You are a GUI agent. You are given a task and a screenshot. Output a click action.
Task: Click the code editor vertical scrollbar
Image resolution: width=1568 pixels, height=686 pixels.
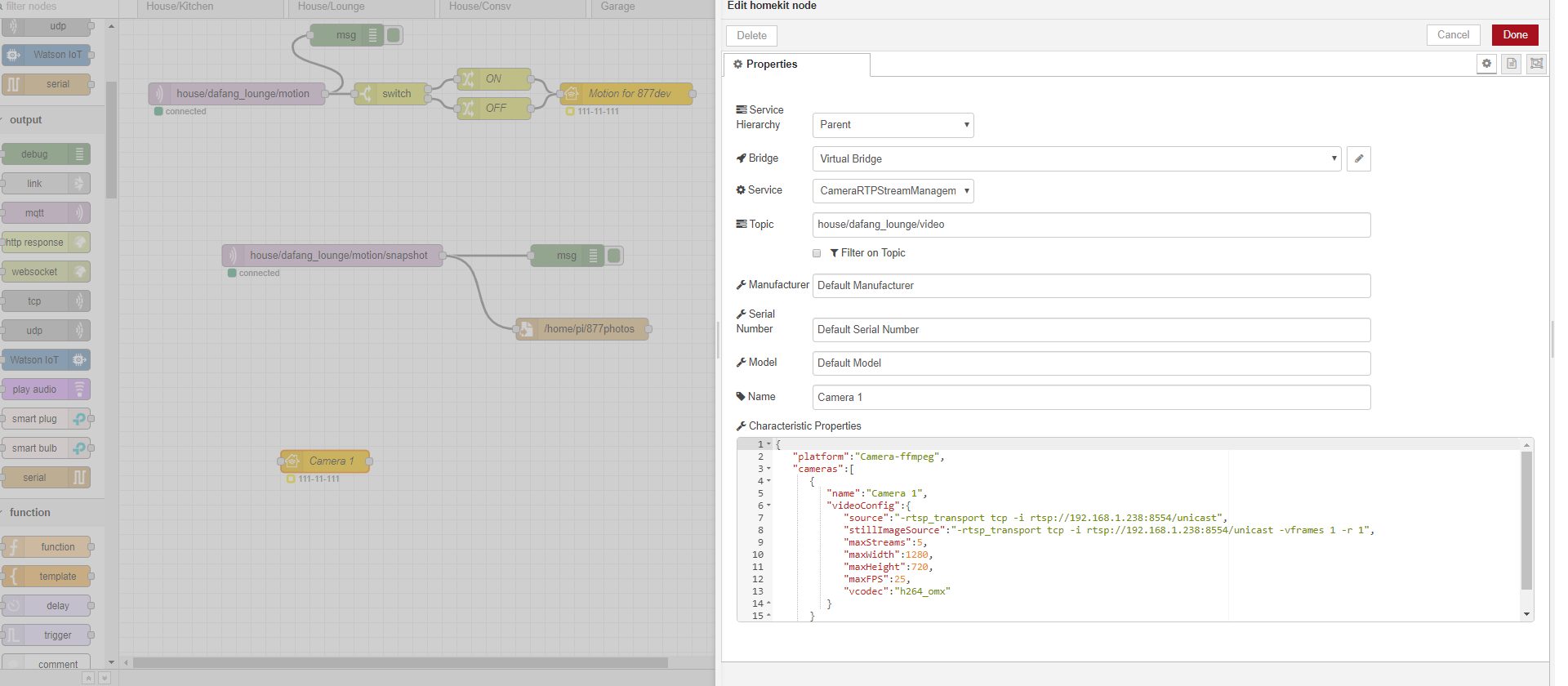point(1526,519)
